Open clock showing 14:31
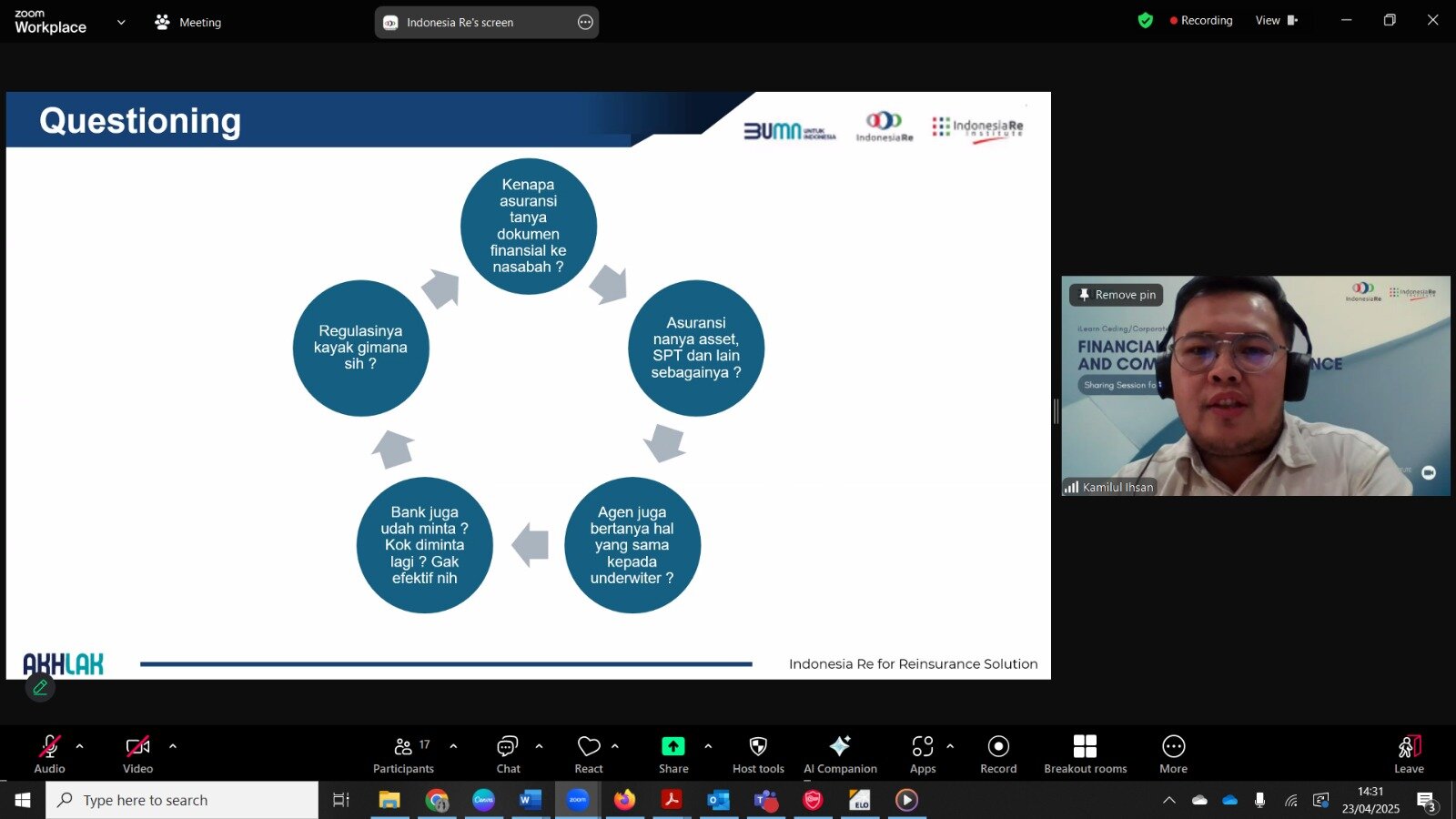This screenshot has width=1456, height=819. [x=1370, y=800]
